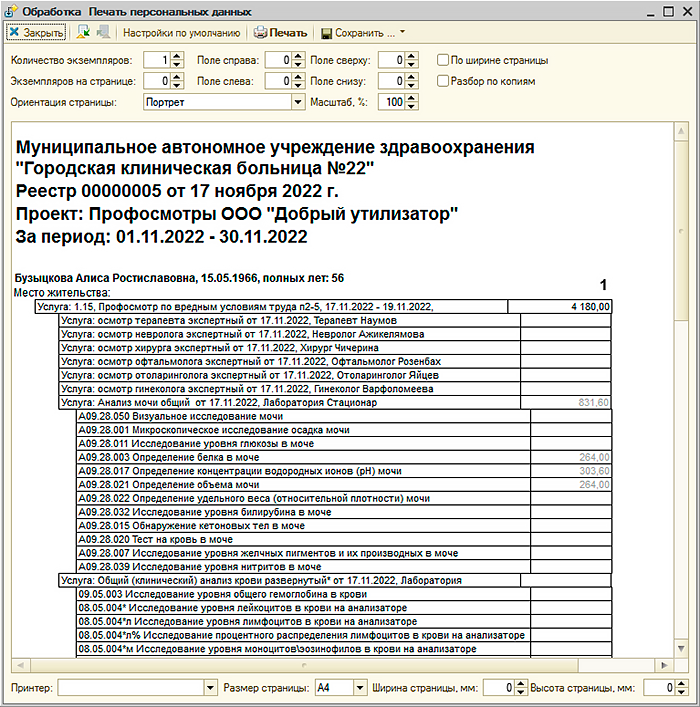Click the Закрыть button in toolbar

tap(36, 32)
